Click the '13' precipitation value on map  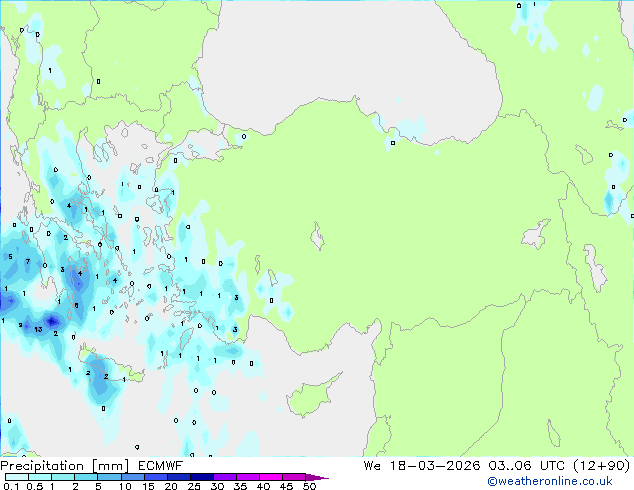click(38, 329)
